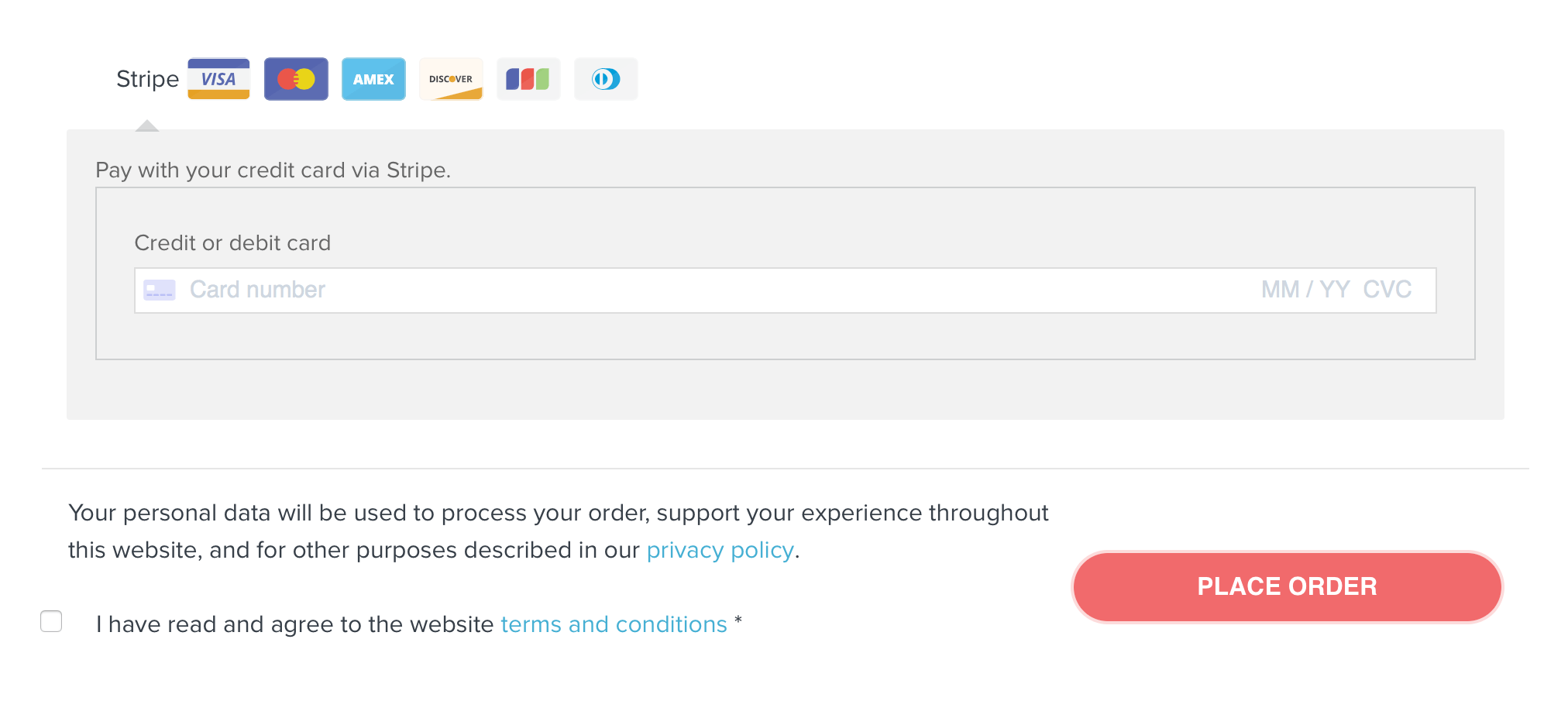Open the privacy policy link
Image resolution: width=1568 pixels, height=725 pixels.
pos(720,550)
